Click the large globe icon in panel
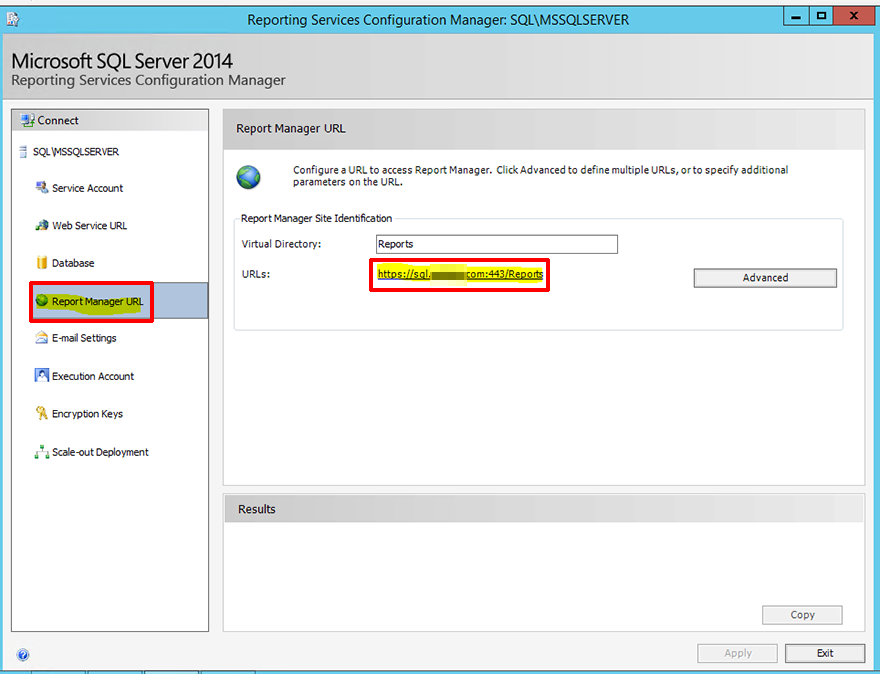The width and height of the screenshot is (880, 674). point(249,177)
